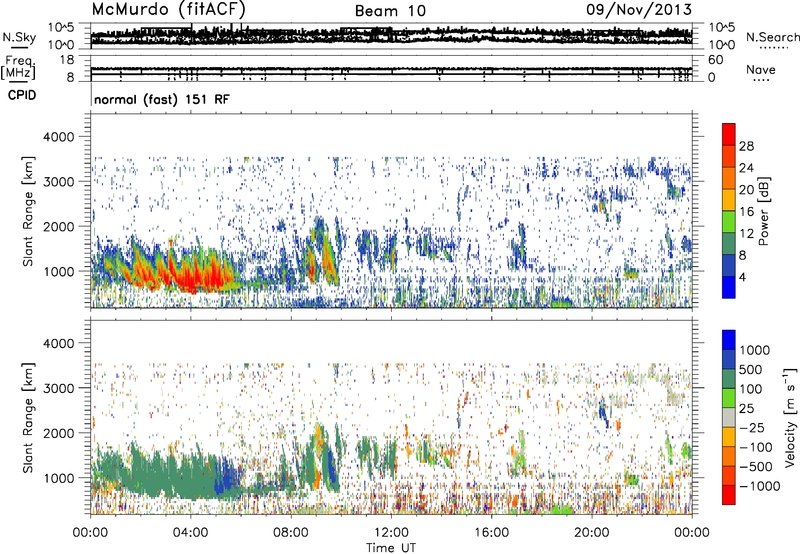This screenshot has width=800, height=554.
Task: Click the 'Time UT' axis label
Action: pos(391,547)
